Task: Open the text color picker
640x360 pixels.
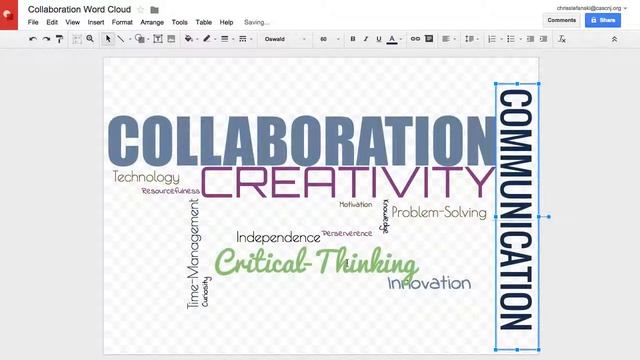Action: pyautogui.click(x=394, y=39)
